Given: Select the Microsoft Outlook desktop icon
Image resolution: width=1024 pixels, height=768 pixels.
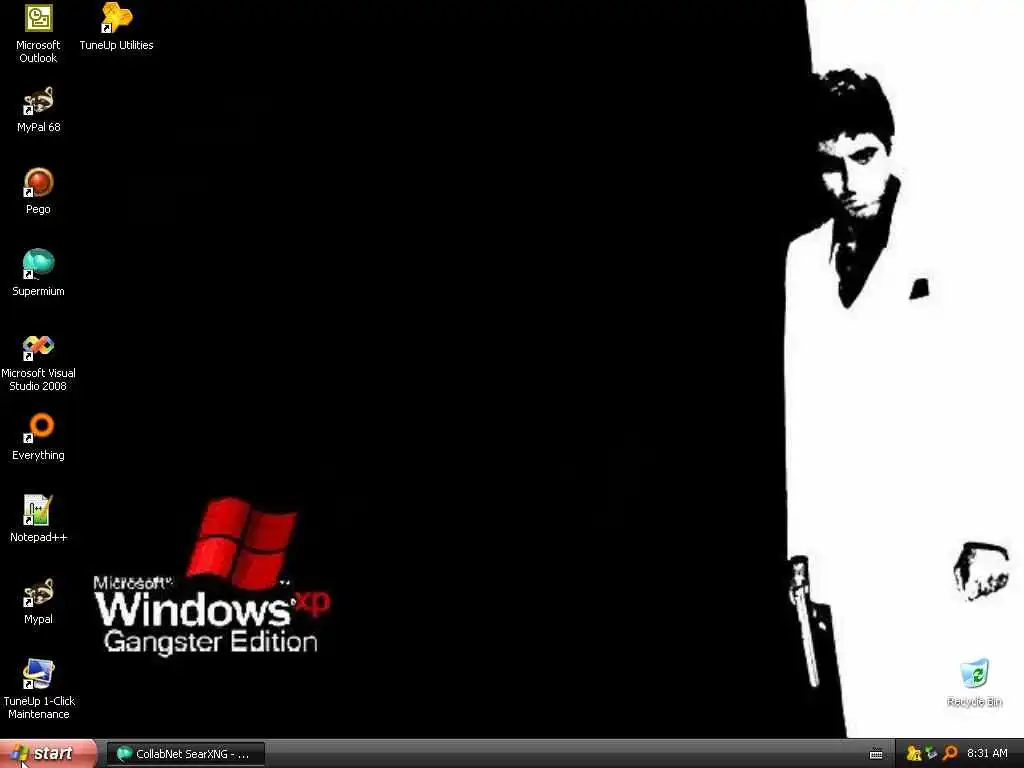Looking at the screenshot, I should [x=38, y=33].
